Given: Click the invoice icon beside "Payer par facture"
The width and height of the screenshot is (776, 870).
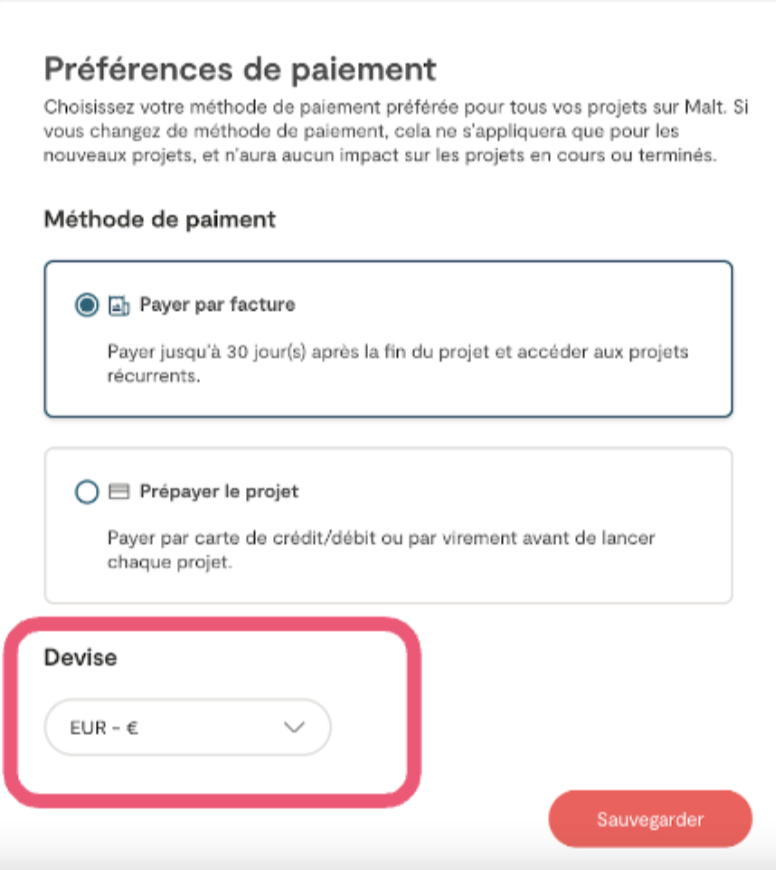Looking at the screenshot, I should click(x=118, y=305).
